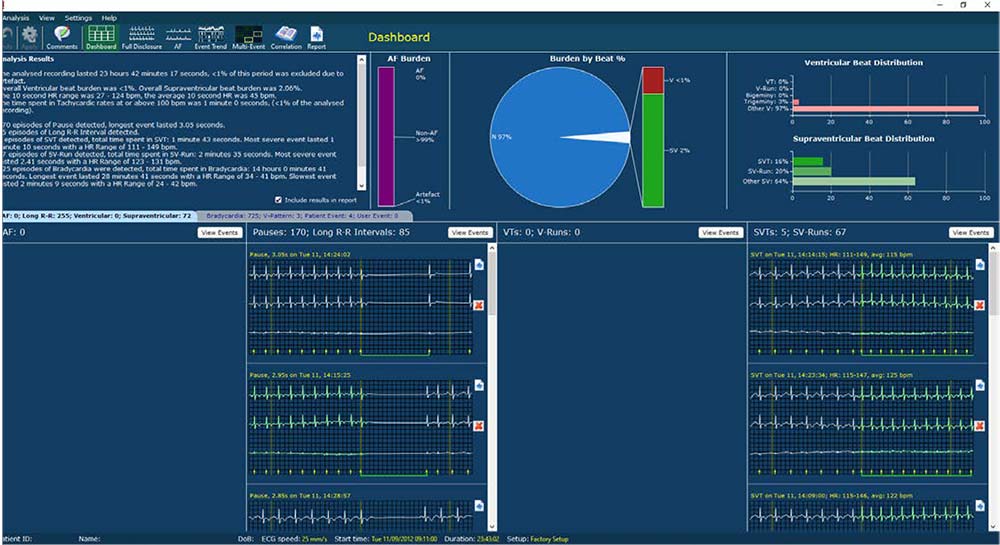View Events for VTs panel
1000x545 pixels.
[721, 233]
